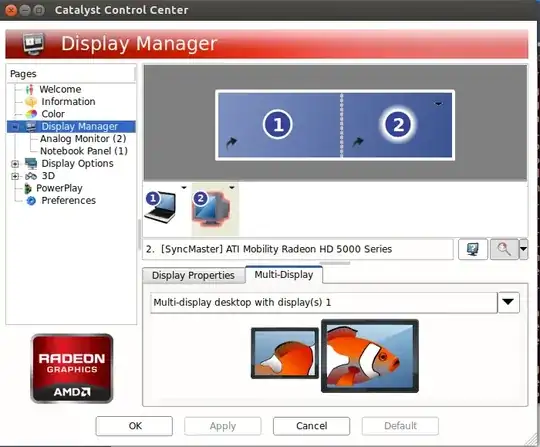Click the 3D glasses icon
The height and width of the screenshot is (447, 540).
click(31, 176)
